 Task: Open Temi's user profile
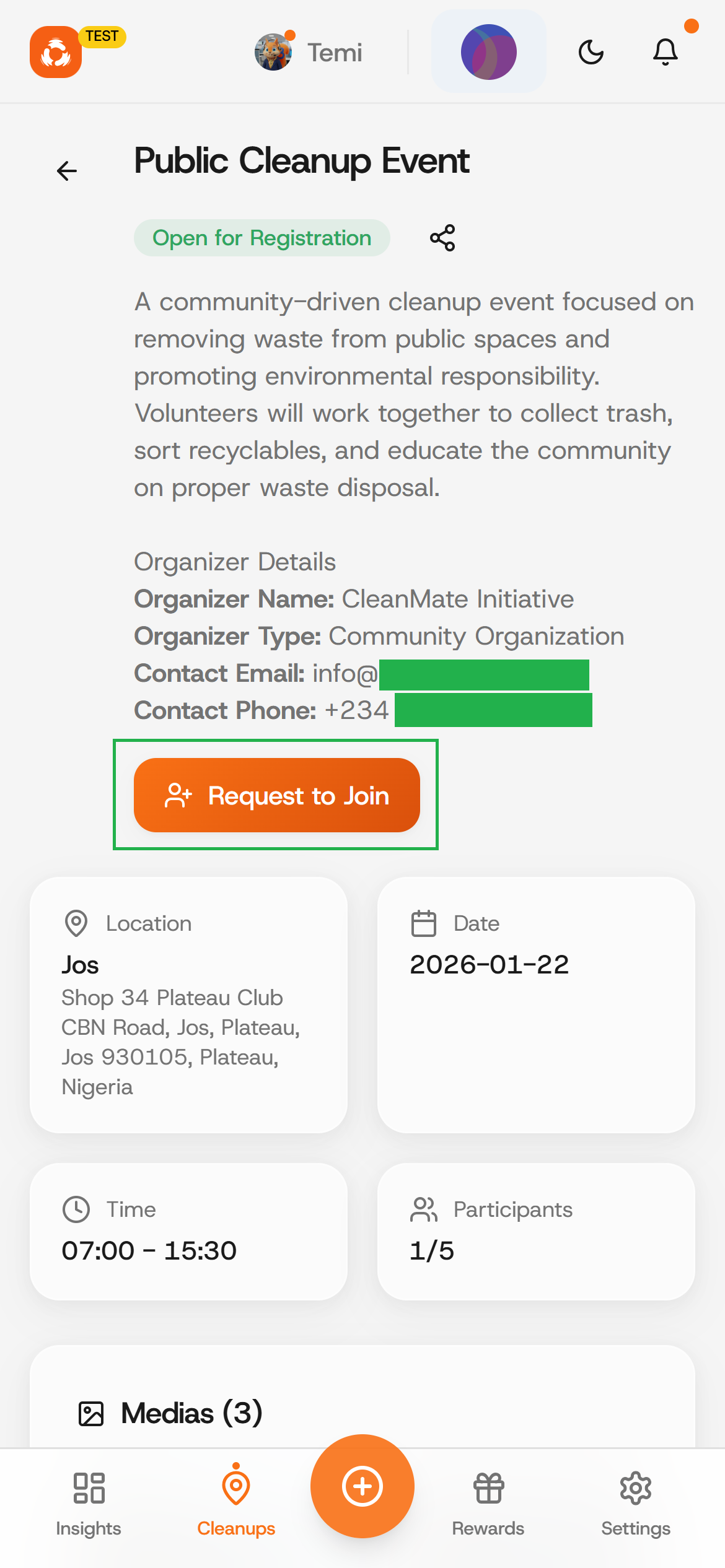(309, 53)
